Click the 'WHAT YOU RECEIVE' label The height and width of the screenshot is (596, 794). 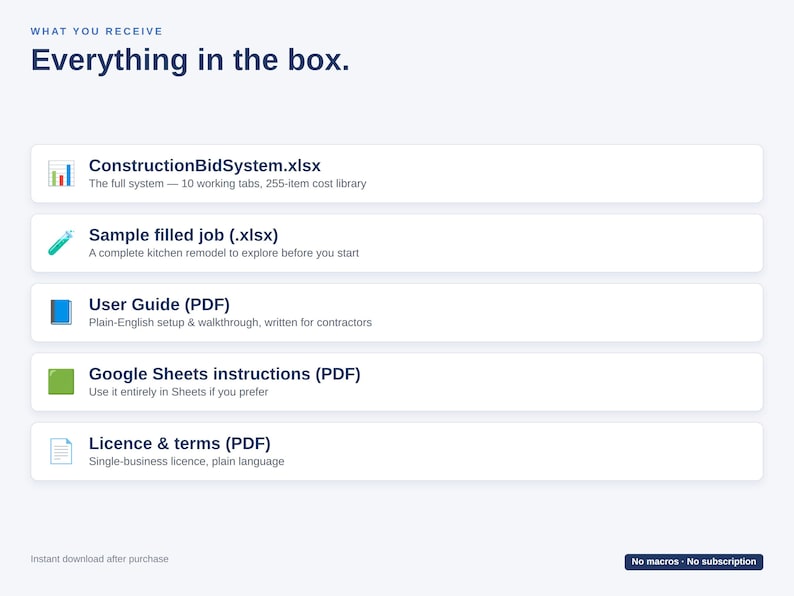point(96,31)
